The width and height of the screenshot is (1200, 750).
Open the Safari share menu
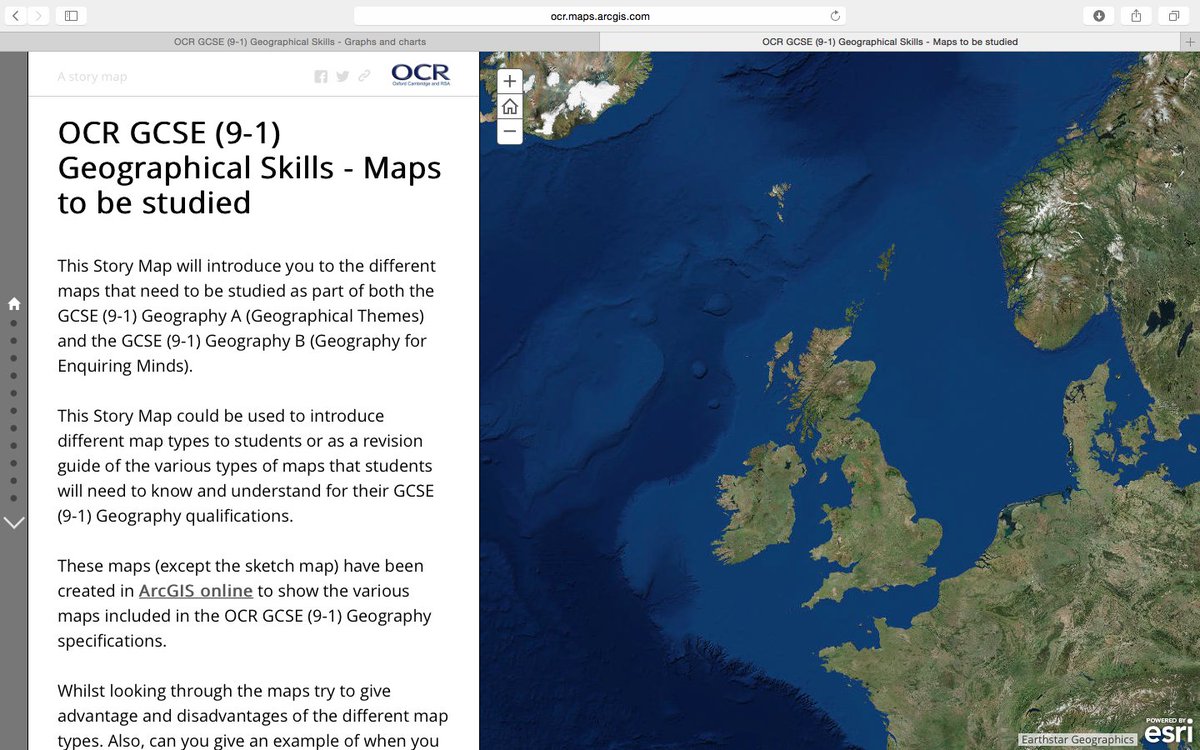pos(1136,15)
